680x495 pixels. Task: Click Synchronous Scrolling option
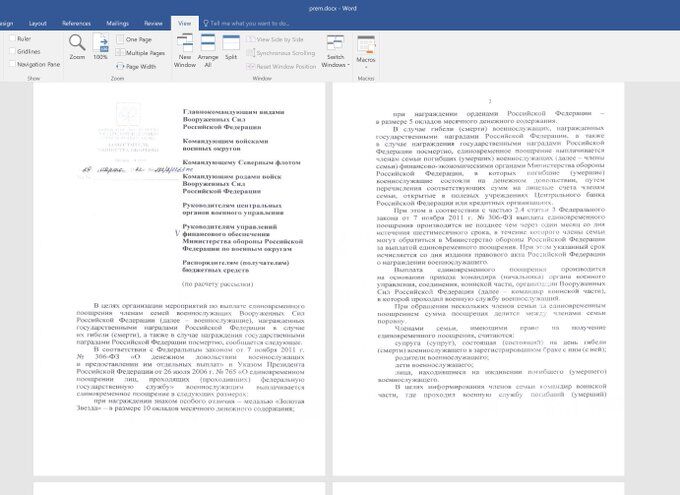pyautogui.click(x=281, y=53)
